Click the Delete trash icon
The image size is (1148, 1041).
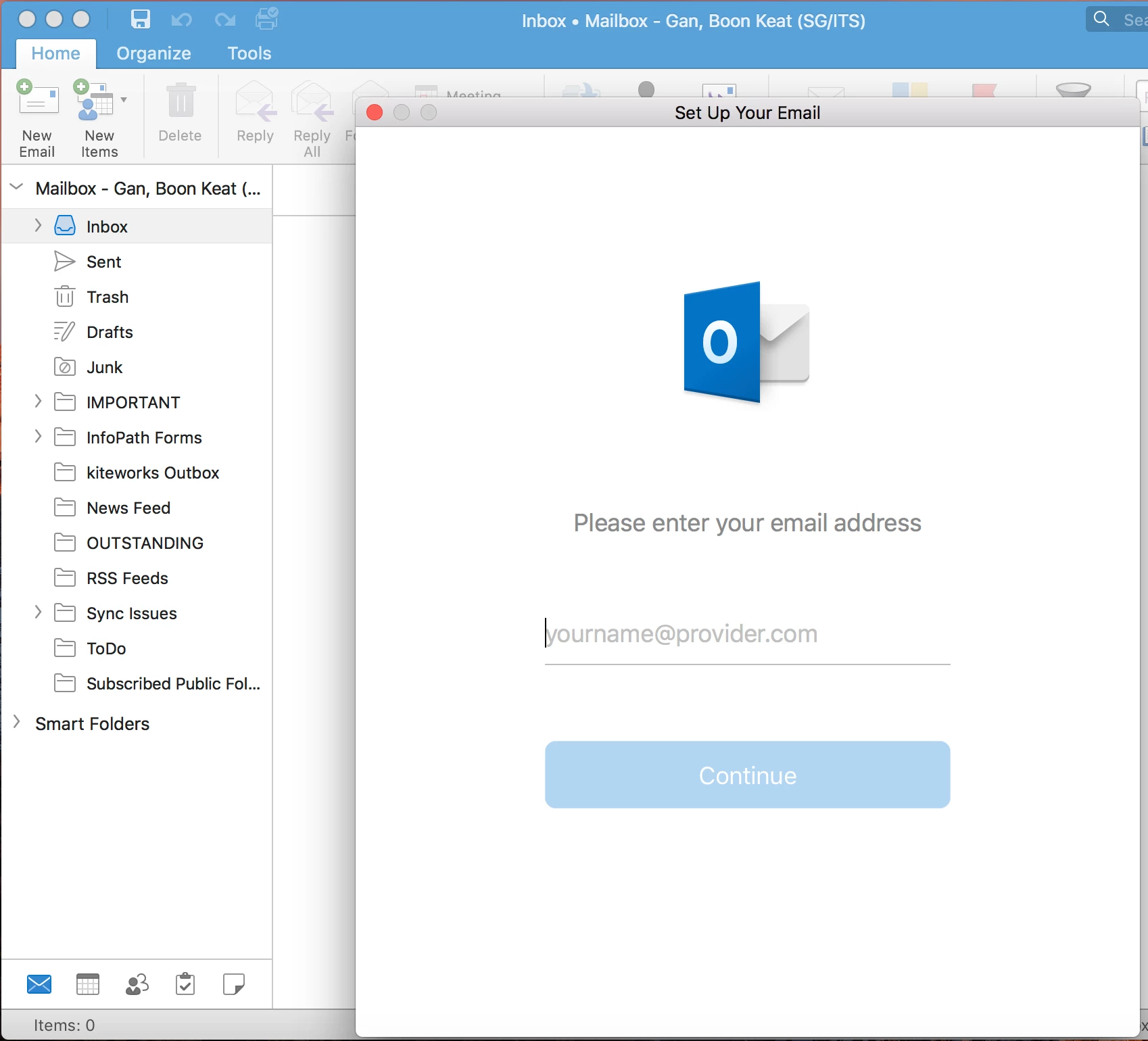coord(181,100)
